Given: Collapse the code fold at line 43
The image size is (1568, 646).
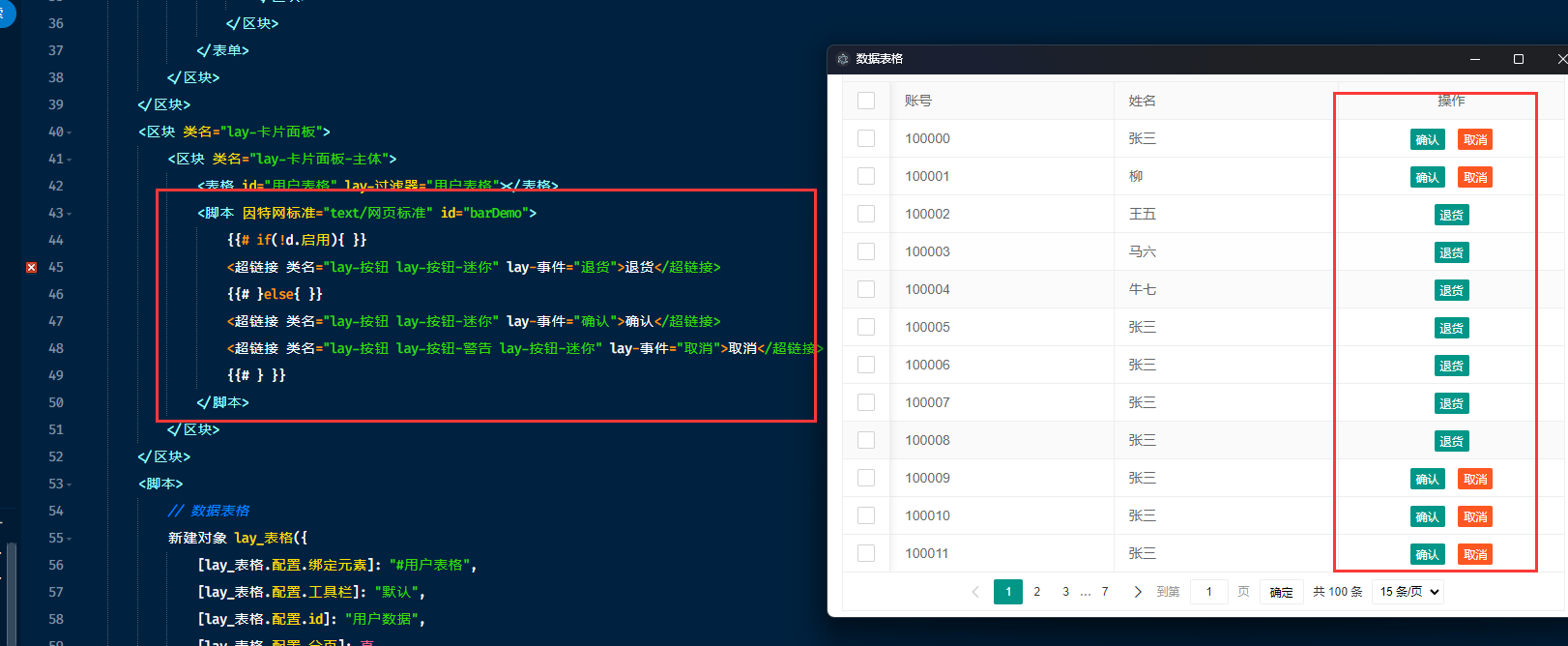Looking at the screenshot, I should point(70,214).
